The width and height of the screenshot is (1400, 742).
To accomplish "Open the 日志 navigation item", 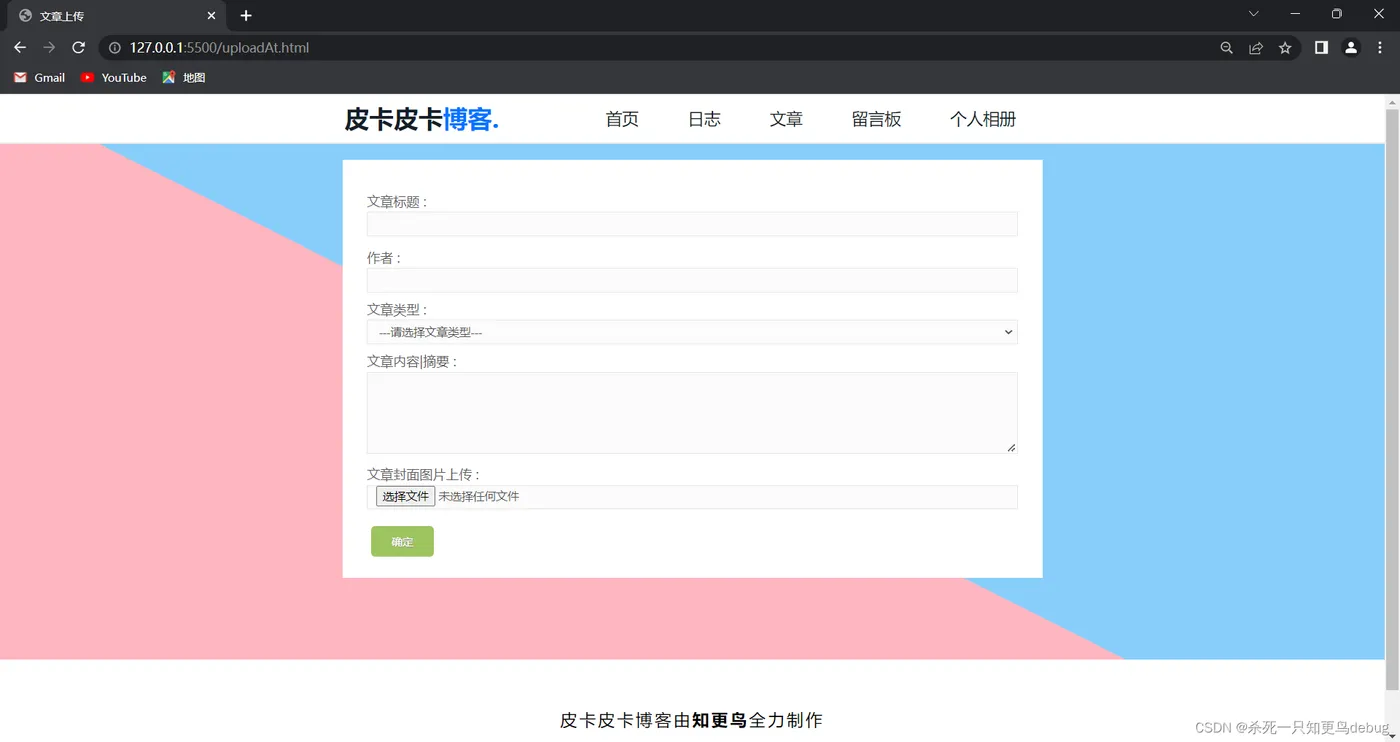I will [704, 119].
